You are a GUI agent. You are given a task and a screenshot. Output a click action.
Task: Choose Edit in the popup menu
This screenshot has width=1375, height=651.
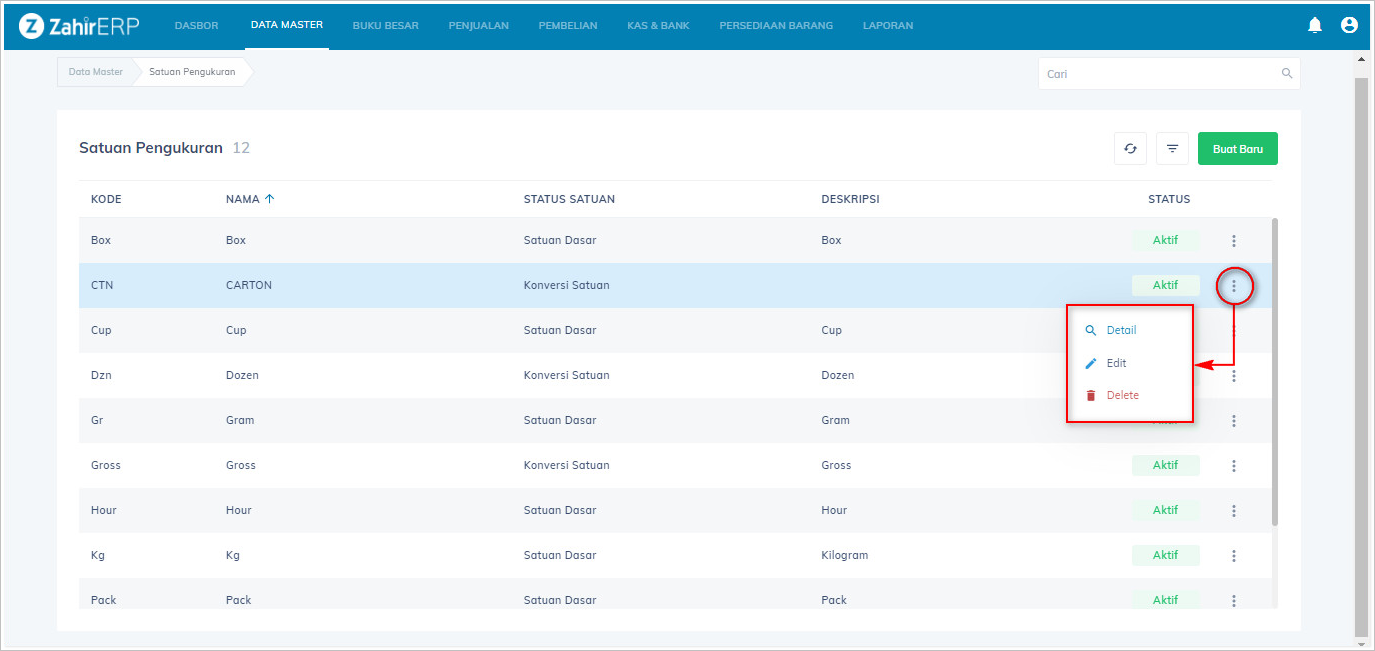click(1116, 363)
